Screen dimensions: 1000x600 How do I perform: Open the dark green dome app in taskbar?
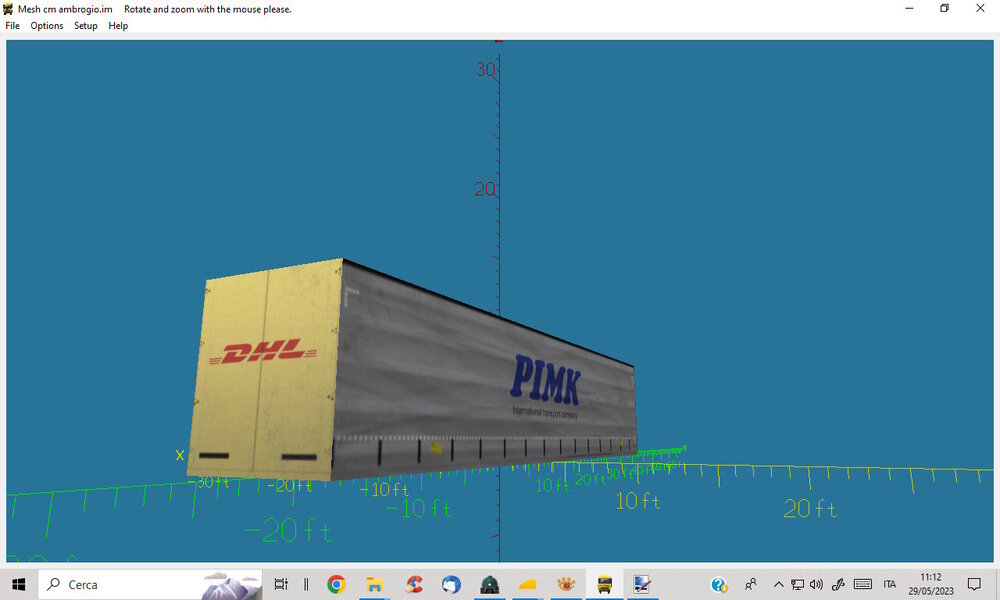pyautogui.click(x=490, y=584)
